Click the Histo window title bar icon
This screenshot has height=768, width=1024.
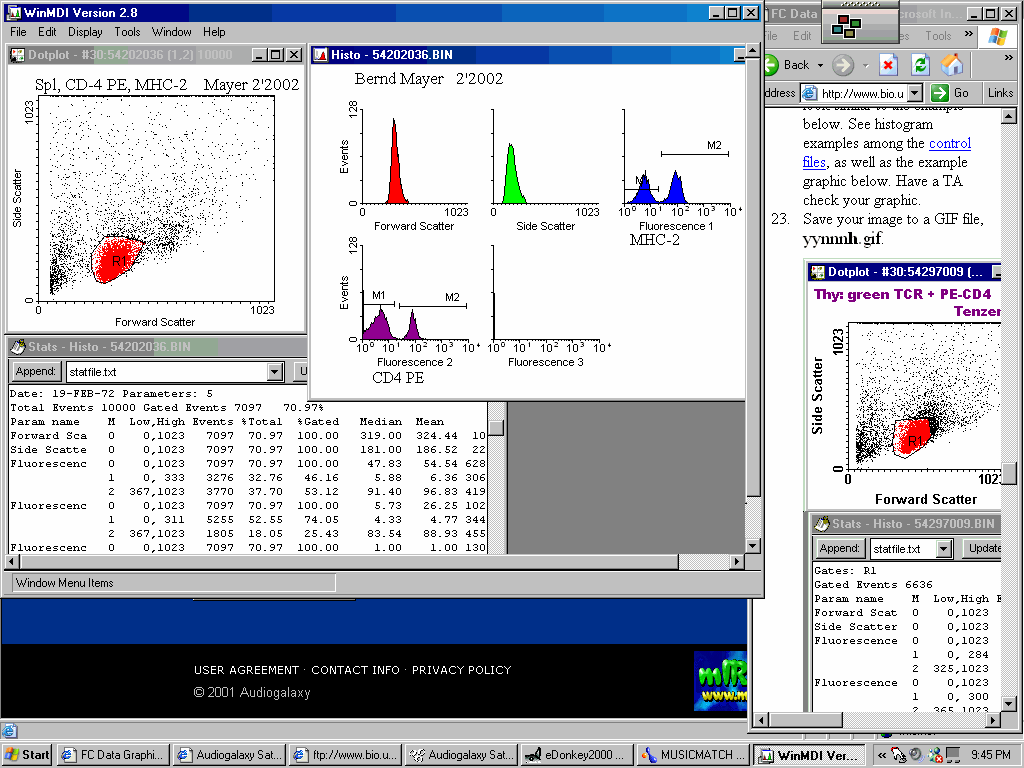[x=321, y=55]
